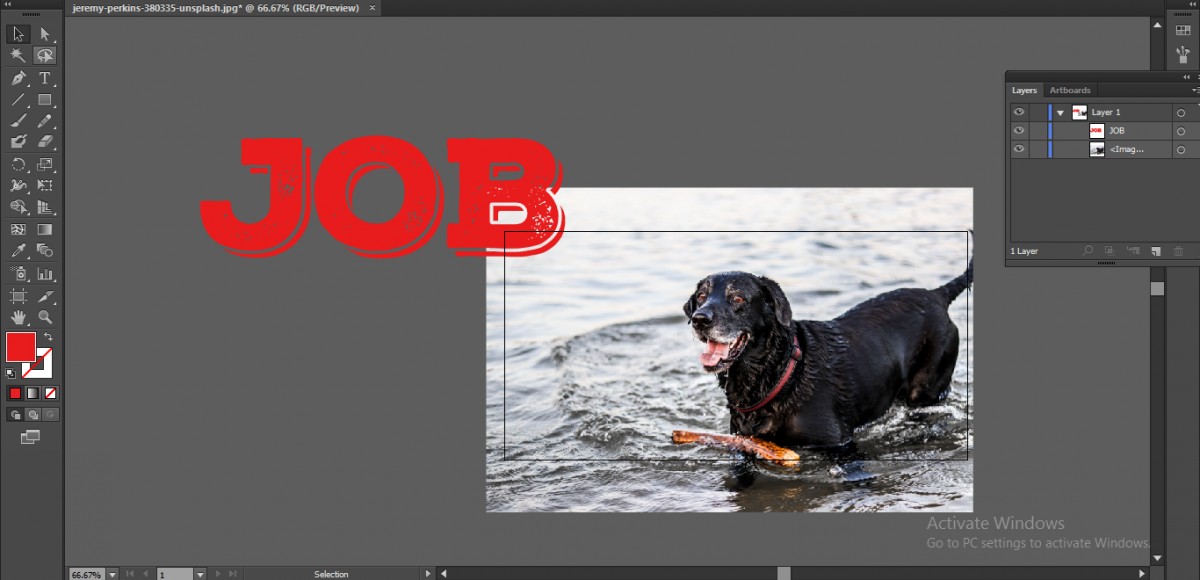
Task: Activate the Zoom tool
Action: pyautogui.click(x=45, y=318)
